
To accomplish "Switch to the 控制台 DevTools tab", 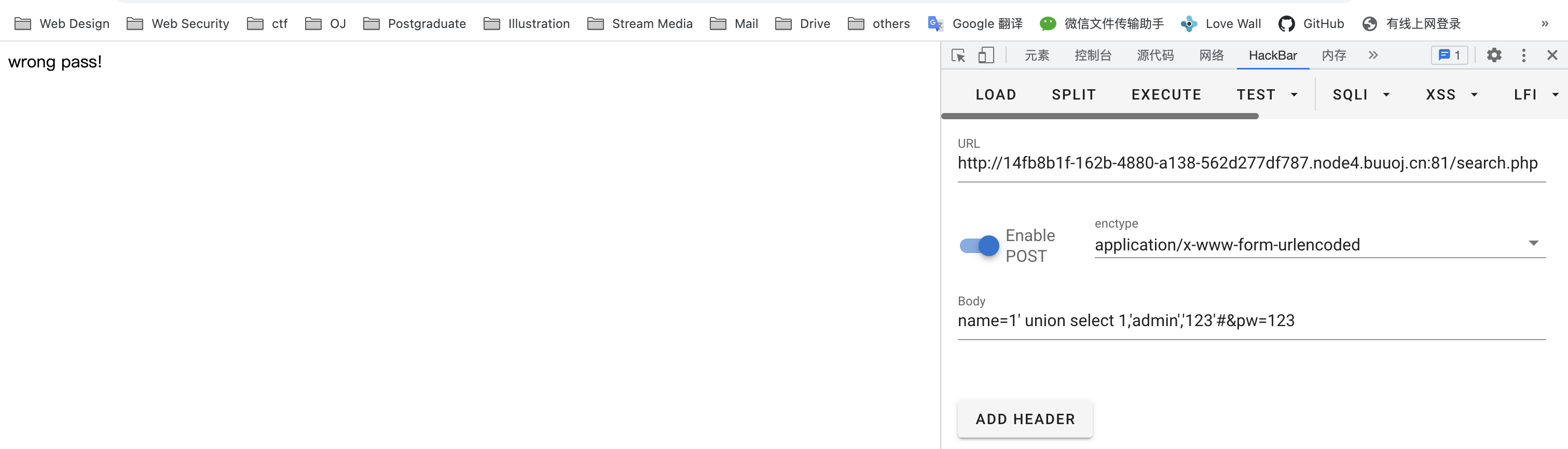I will tap(1093, 55).
